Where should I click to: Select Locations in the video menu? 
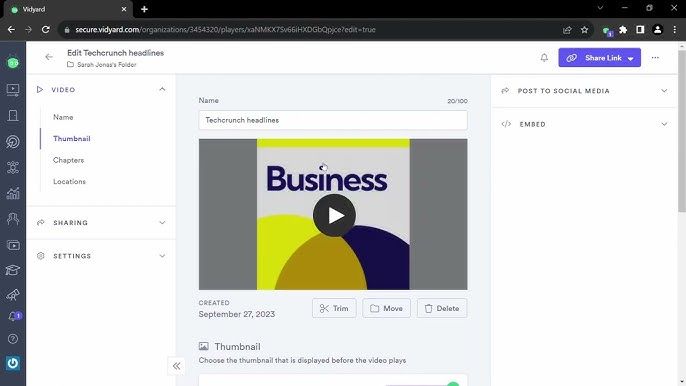click(70, 182)
